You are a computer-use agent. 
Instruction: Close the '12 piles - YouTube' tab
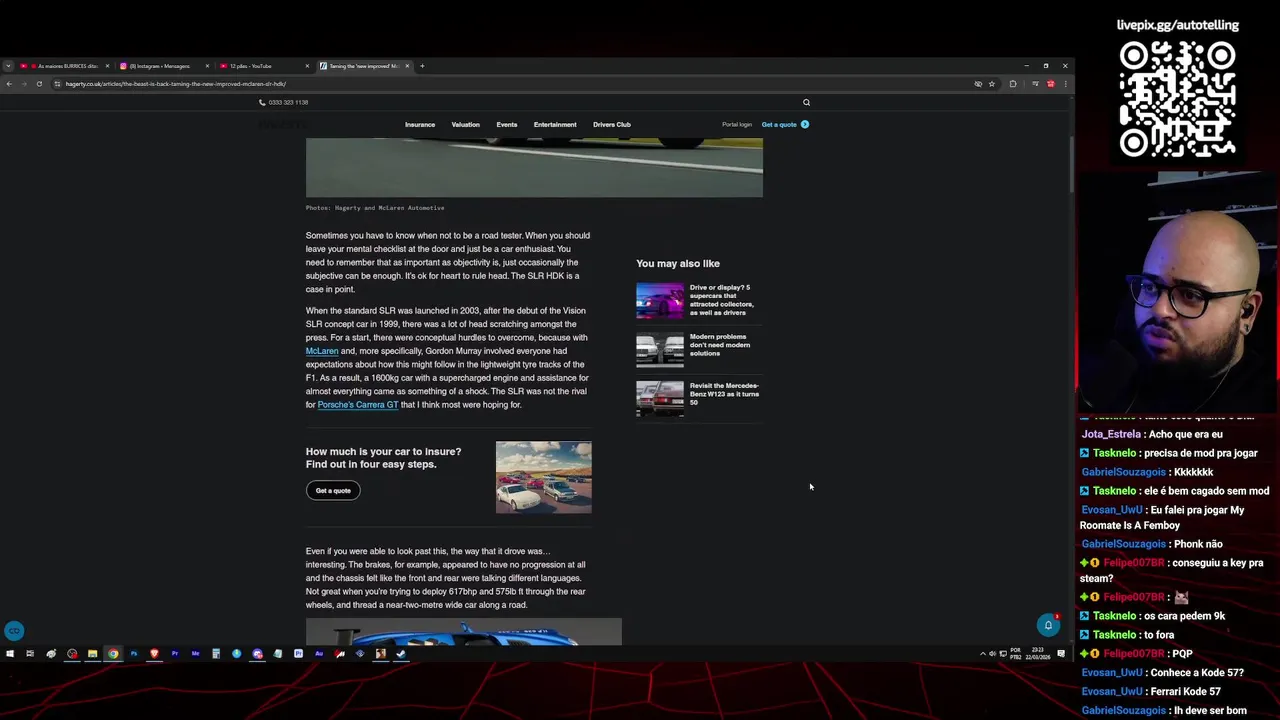pyautogui.click(x=307, y=66)
